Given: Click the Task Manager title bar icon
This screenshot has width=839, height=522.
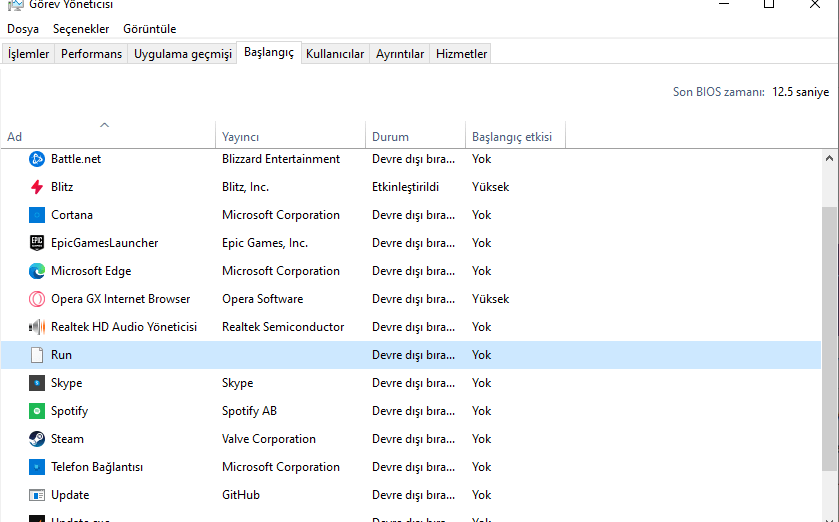Looking at the screenshot, I should pyautogui.click(x=16, y=5).
